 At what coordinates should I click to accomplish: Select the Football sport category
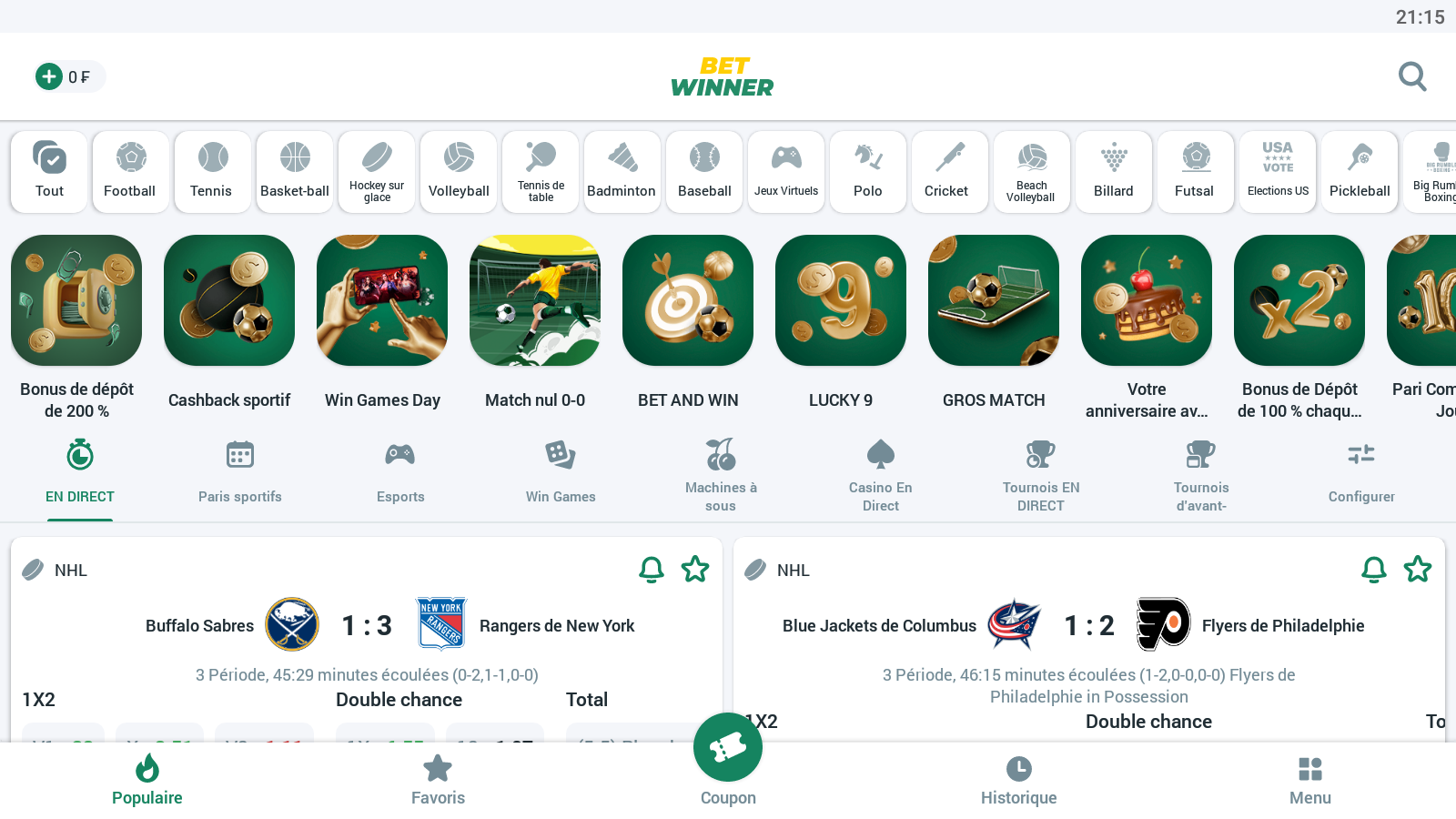coord(131,172)
